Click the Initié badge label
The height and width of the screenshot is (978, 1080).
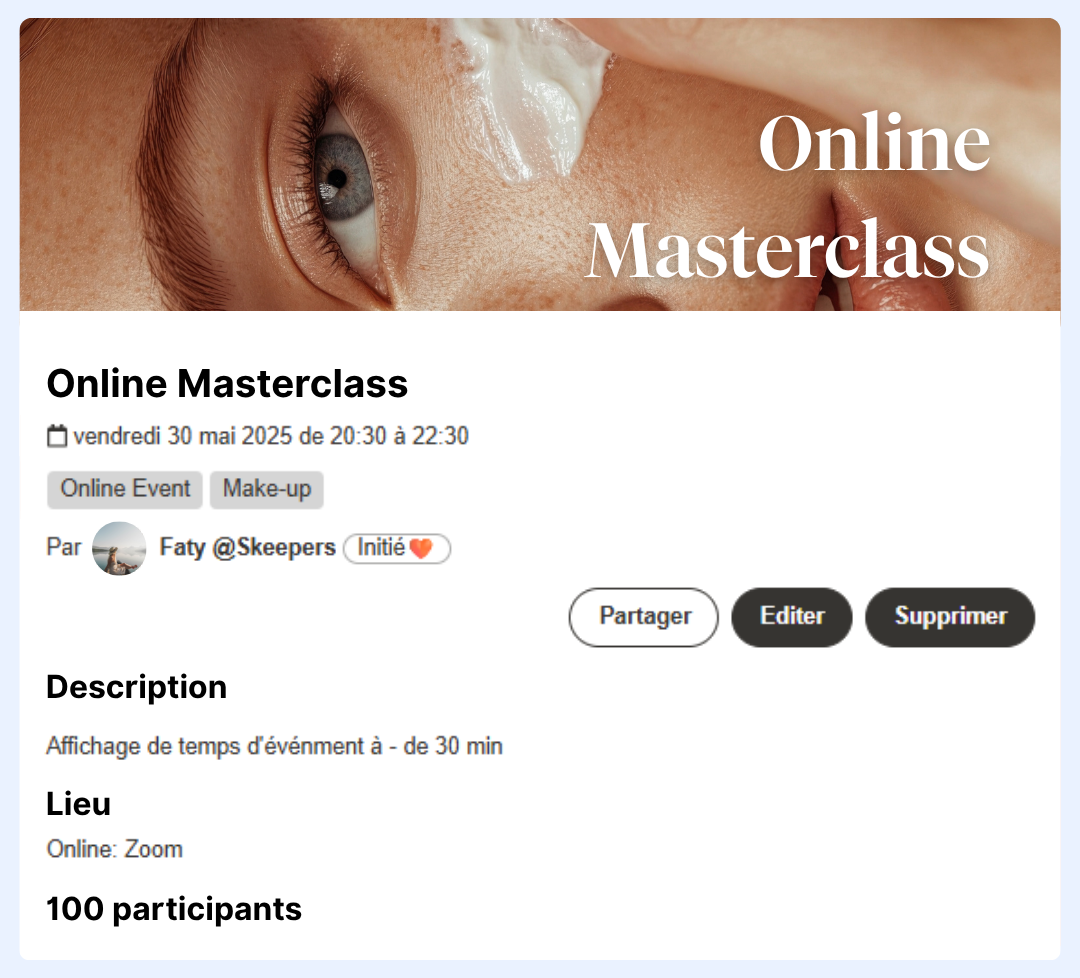[x=381, y=548]
